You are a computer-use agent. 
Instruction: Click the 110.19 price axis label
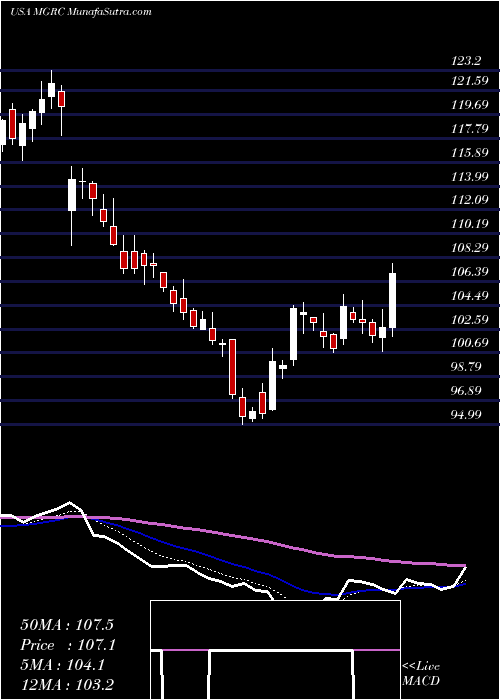tap(469, 224)
